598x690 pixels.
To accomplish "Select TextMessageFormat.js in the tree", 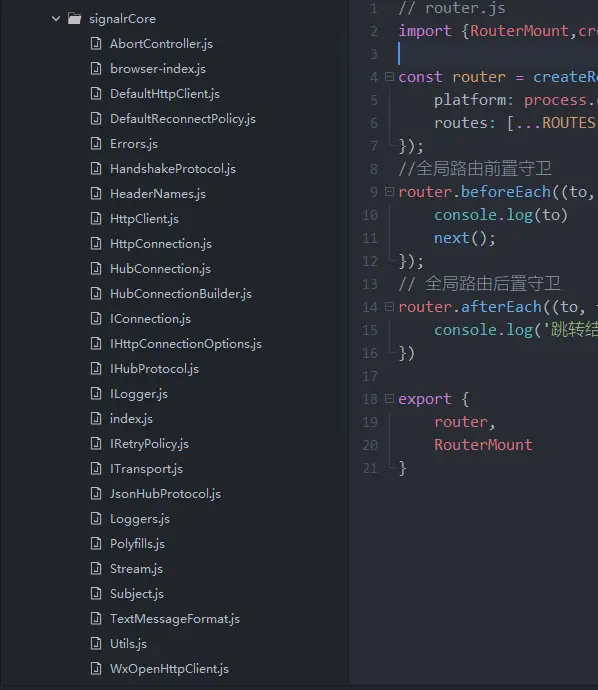I will (175, 619).
